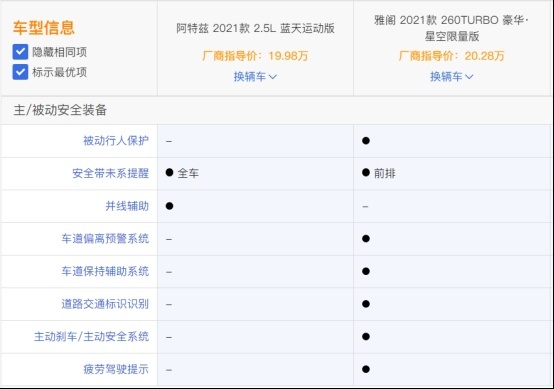Image resolution: width=554 pixels, height=389 pixels.
Task: Uncheck the 隐藏相同项 checkbox
Action: tap(20, 52)
